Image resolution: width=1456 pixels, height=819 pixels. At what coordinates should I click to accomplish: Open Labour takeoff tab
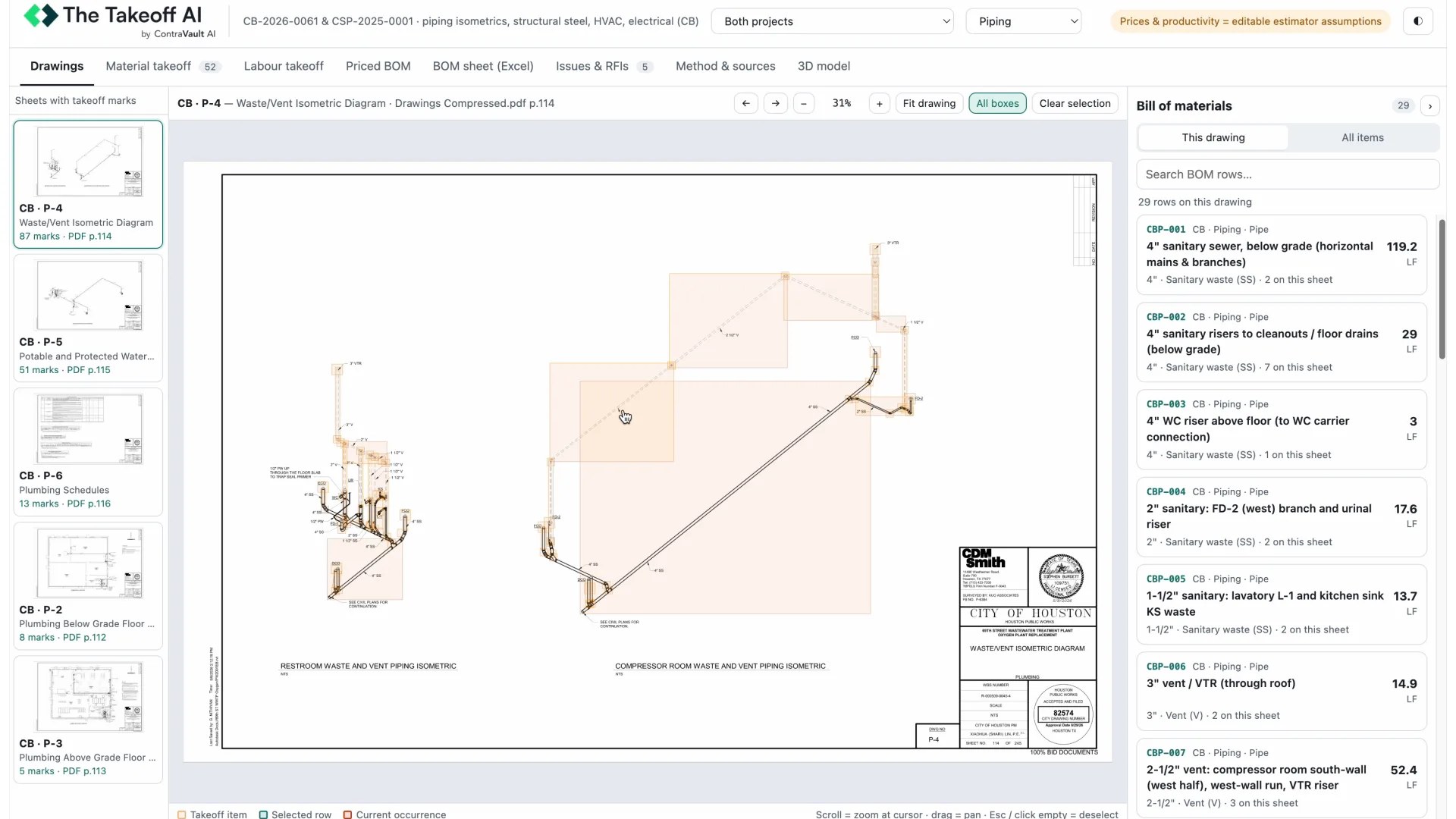[x=284, y=66]
